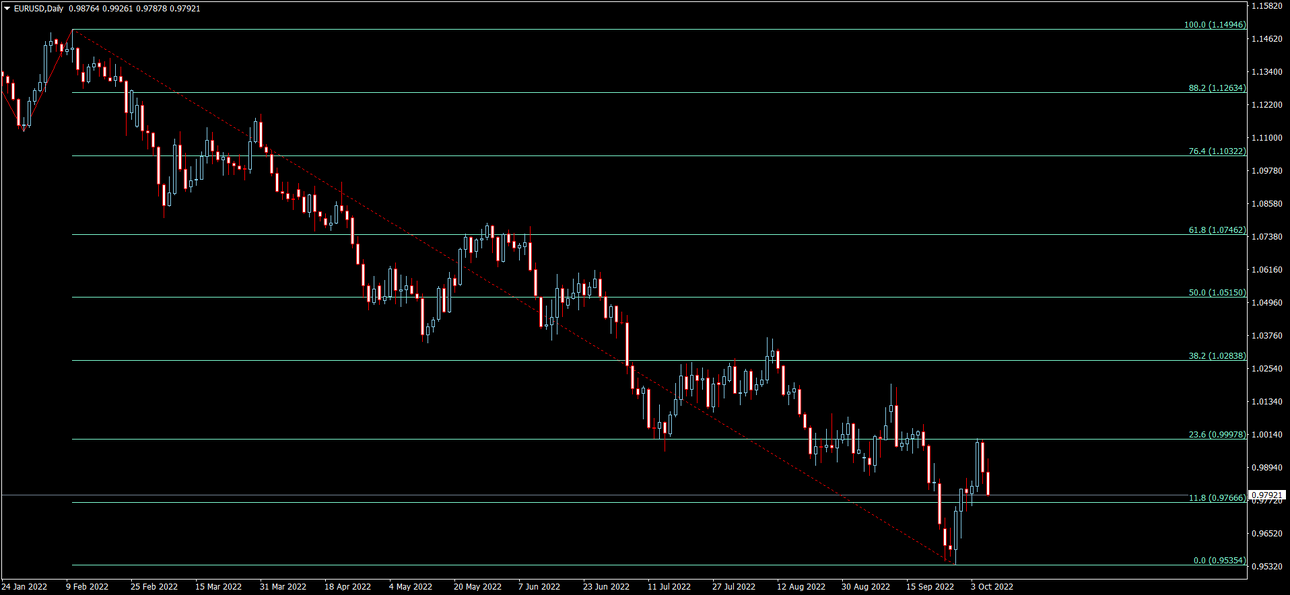This screenshot has width=1290, height=595.
Task: Click the 1.03760 price axis value
Action: point(1268,336)
